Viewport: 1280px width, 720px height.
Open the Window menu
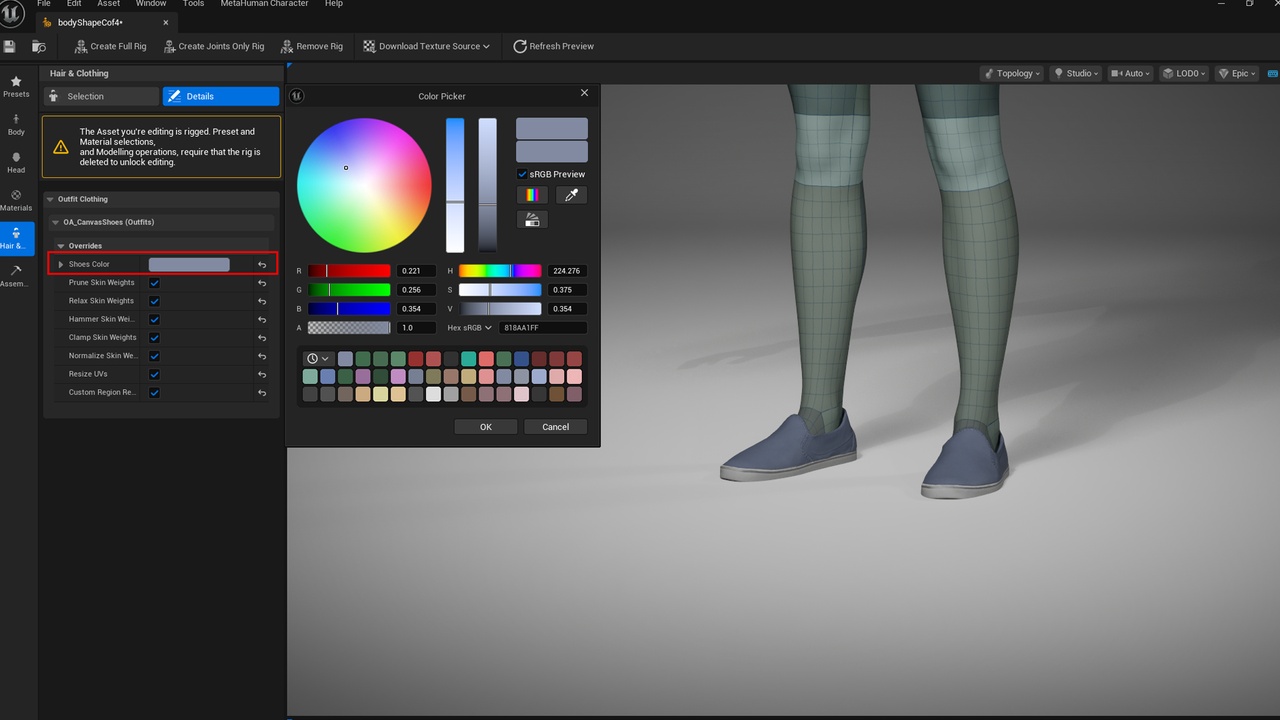(x=151, y=4)
